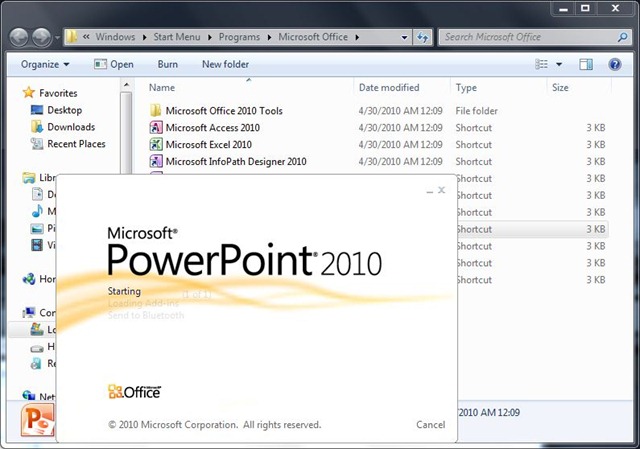Screen dimensions: 640x449
Task: Click the Back navigation arrow in Explorer
Action: point(19,38)
